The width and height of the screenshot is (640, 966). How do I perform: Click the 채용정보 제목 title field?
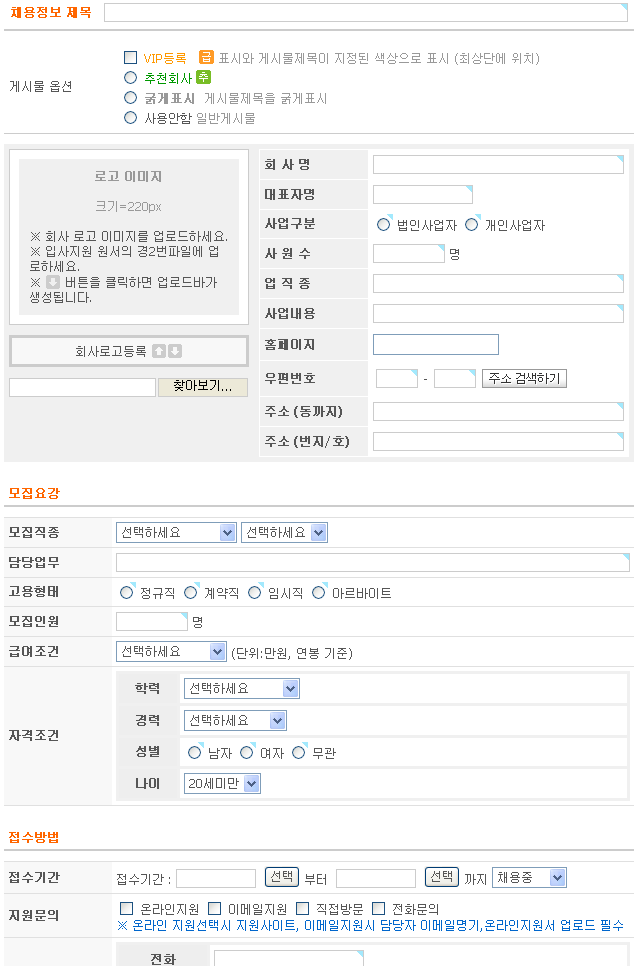coord(365,13)
